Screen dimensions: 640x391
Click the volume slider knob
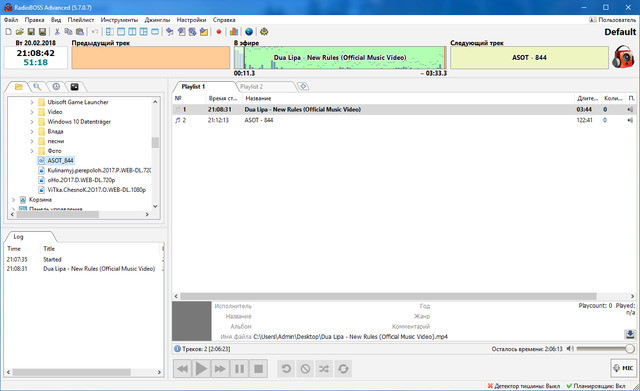click(630, 349)
